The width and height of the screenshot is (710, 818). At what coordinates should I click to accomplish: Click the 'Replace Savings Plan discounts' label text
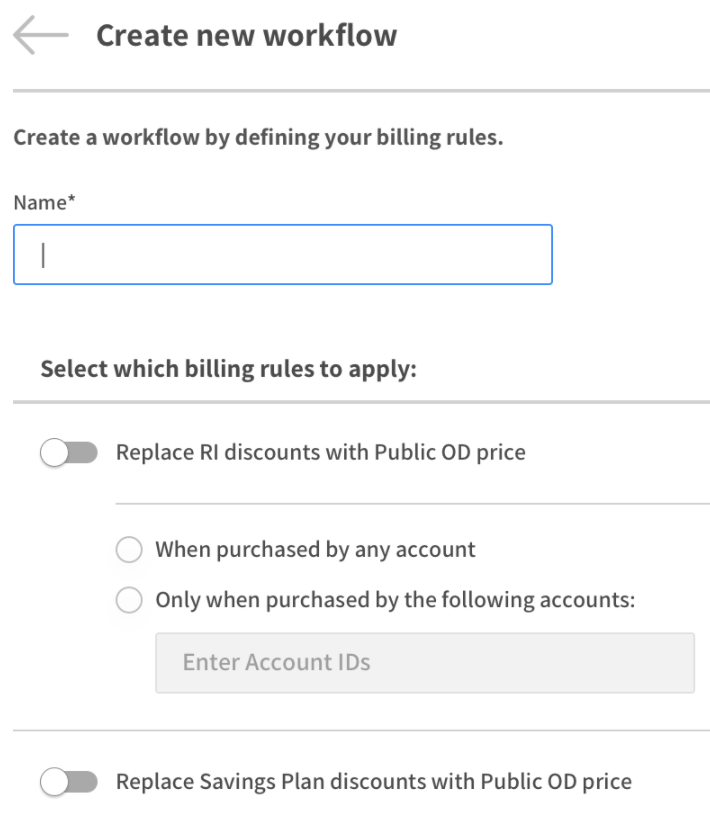point(373,781)
